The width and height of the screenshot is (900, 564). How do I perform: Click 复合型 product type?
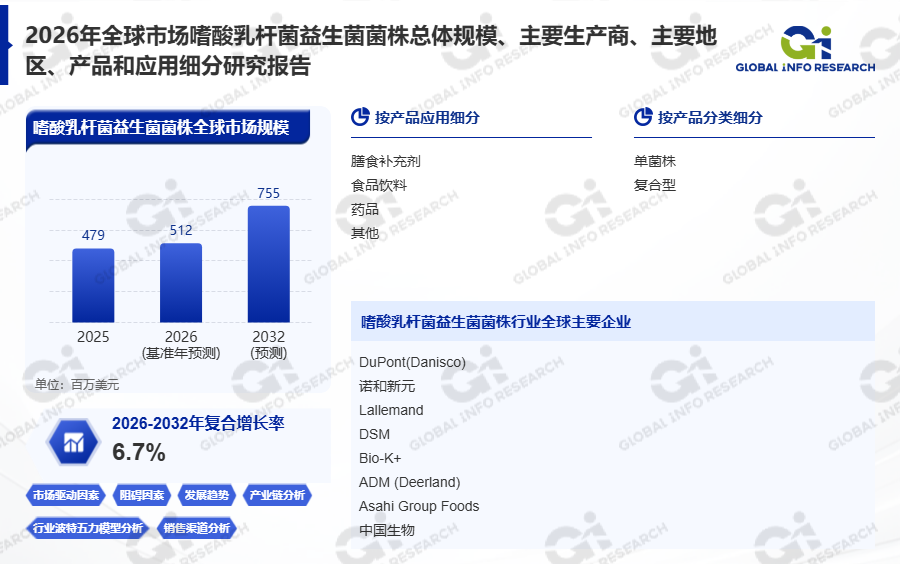[x=655, y=185]
